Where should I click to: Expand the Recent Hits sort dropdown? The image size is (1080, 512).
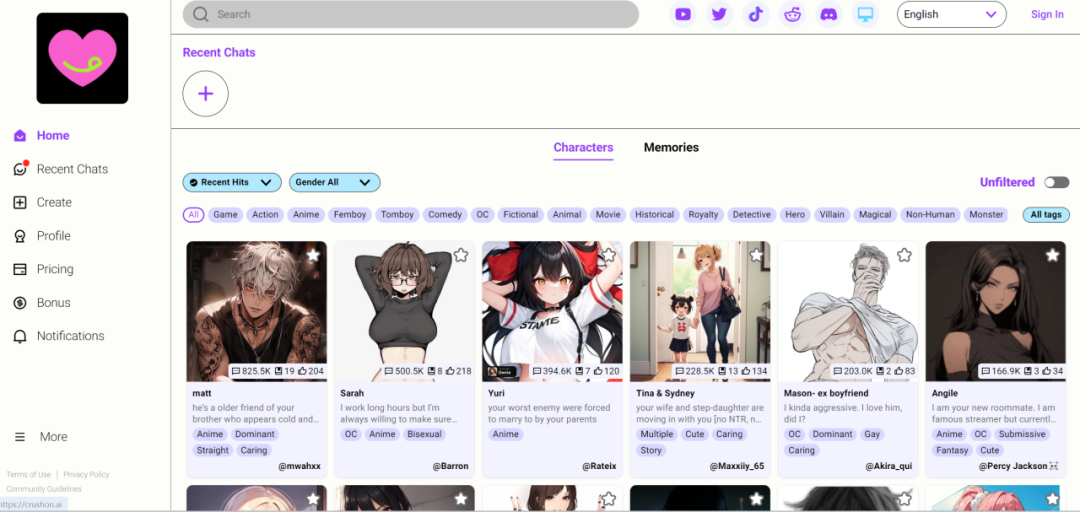point(232,182)
